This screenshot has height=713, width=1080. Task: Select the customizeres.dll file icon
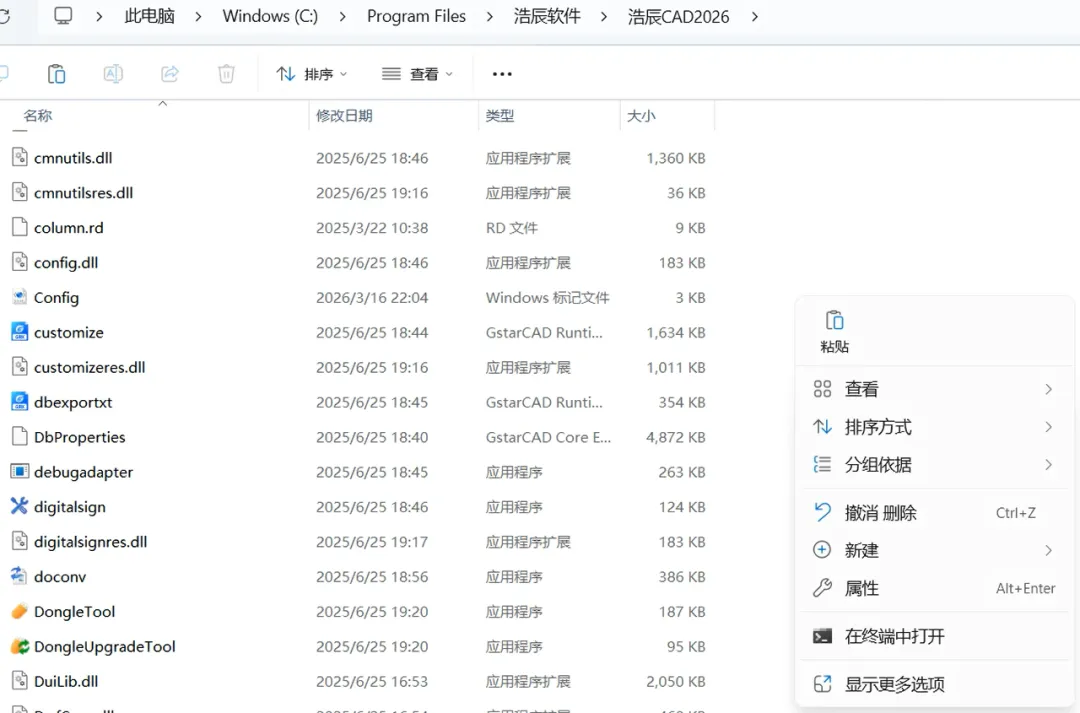tap(19, 367)
